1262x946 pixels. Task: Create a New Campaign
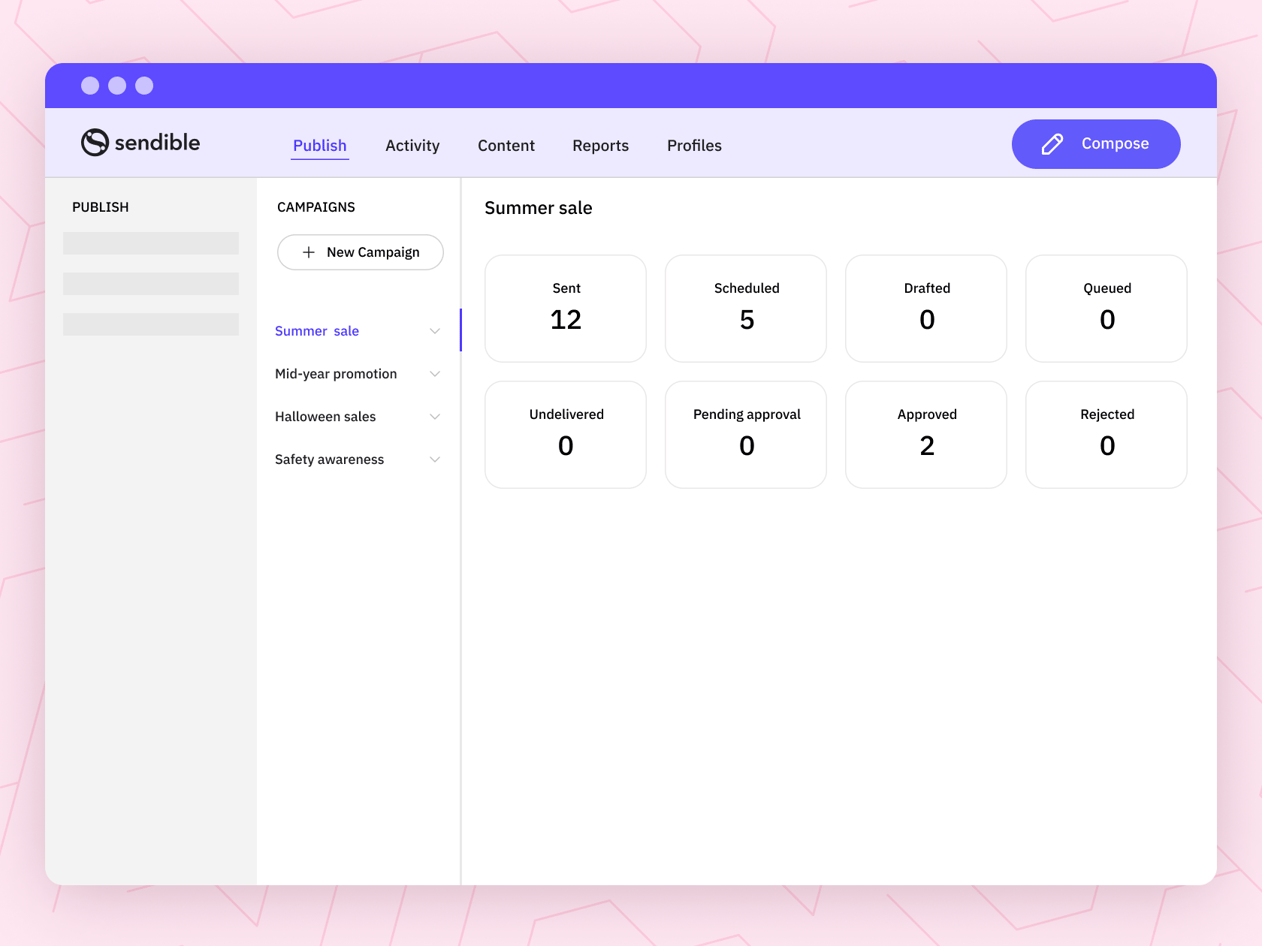coord(360,252)
